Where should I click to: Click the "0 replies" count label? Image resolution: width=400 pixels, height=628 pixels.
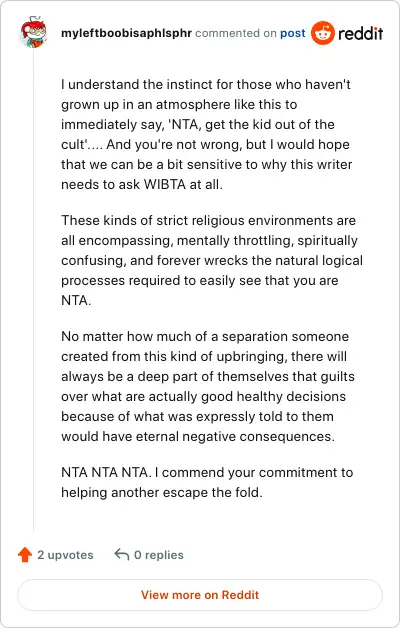(x=159, y=555)
